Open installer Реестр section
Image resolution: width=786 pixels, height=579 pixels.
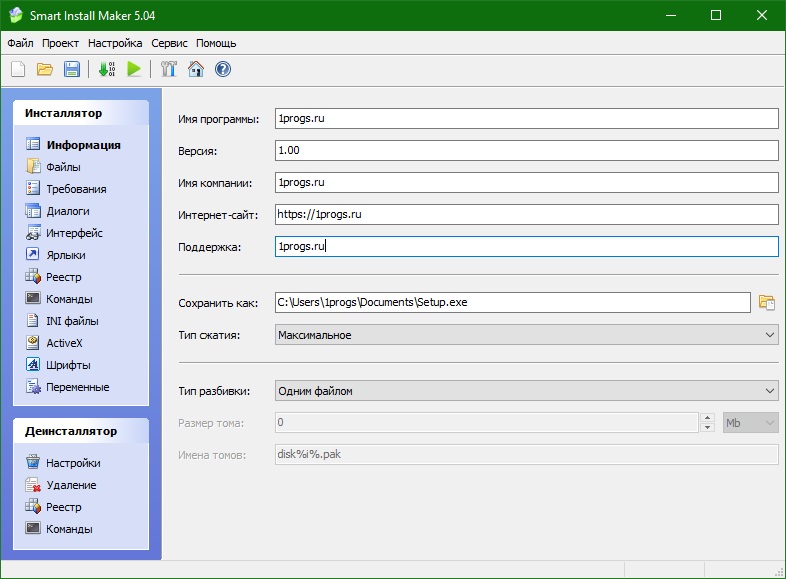[x=53, y=277]
